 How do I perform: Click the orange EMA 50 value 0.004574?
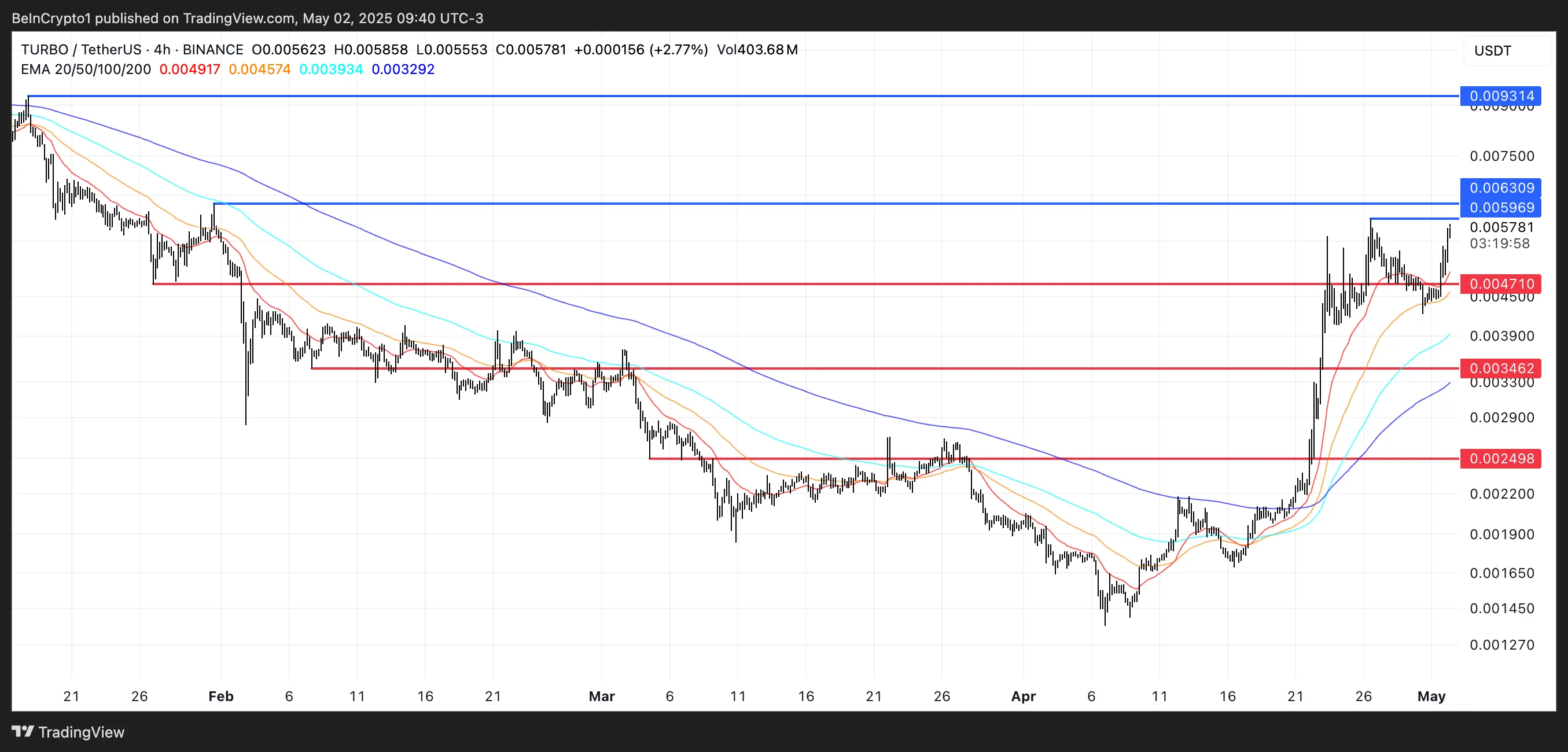tap(259, 69)
